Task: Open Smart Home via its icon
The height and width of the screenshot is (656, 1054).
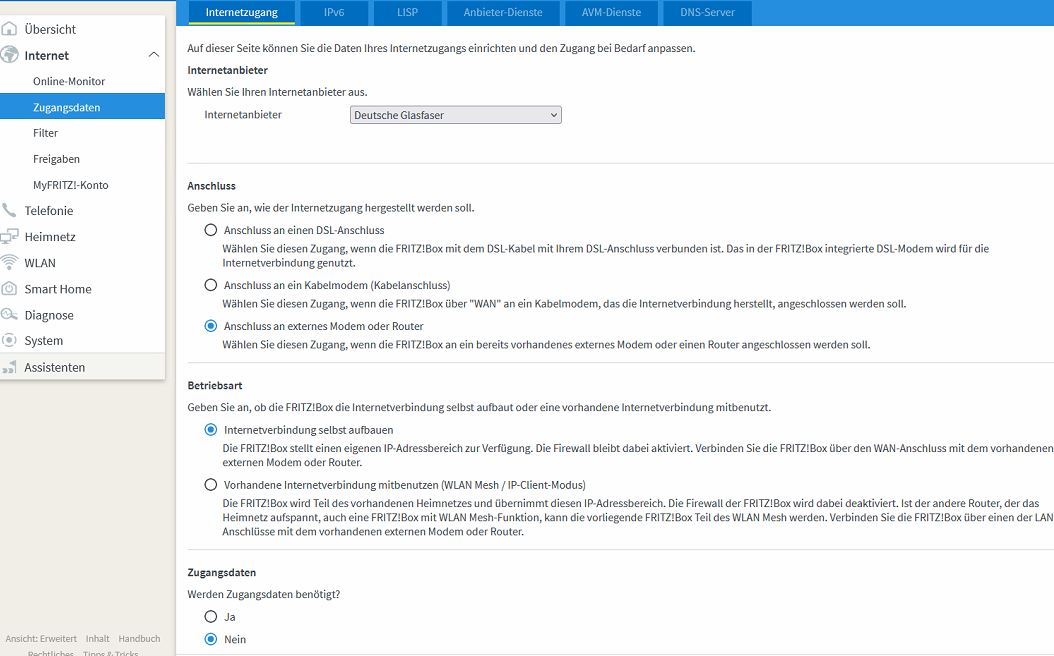Action: [x=9, y=289]
